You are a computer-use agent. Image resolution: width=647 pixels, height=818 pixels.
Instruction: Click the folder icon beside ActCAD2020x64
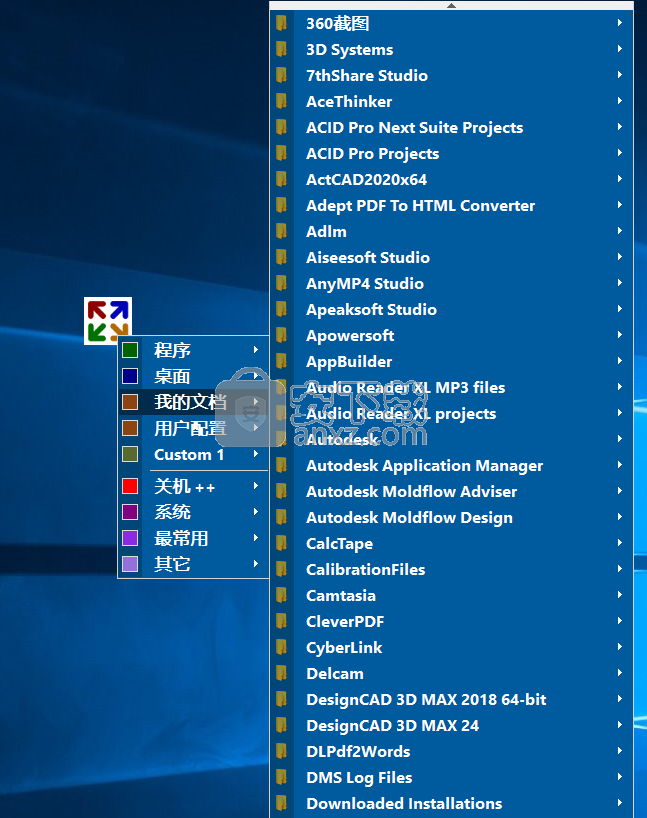click(281, 179)
